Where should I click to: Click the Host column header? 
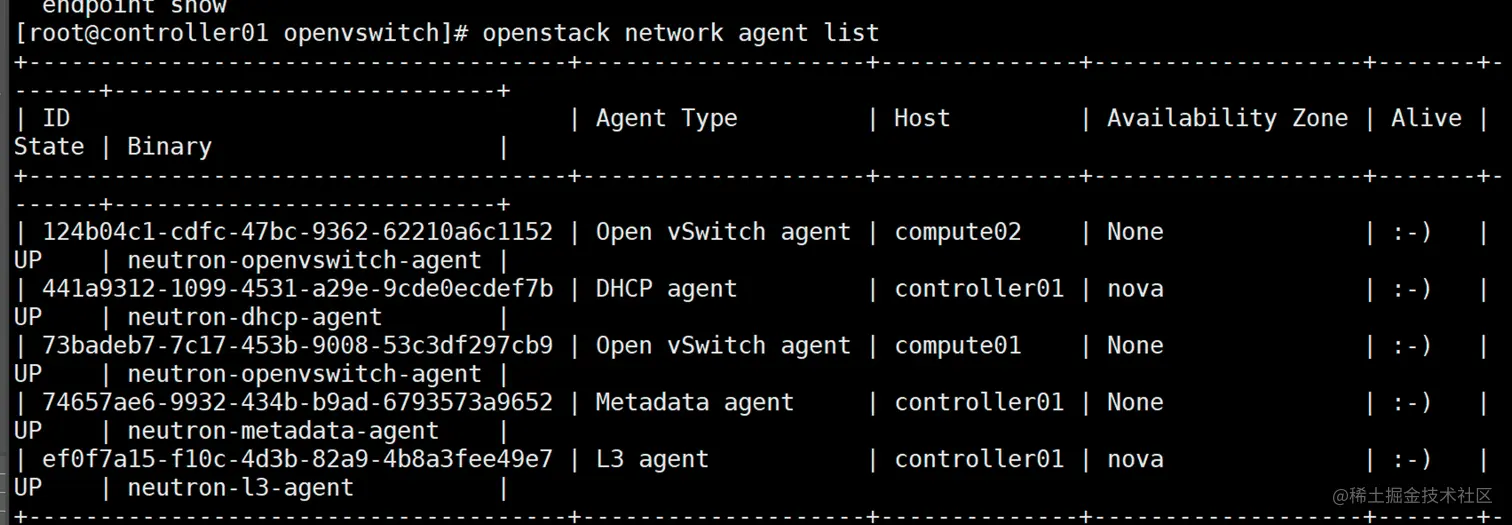[921, 118]
